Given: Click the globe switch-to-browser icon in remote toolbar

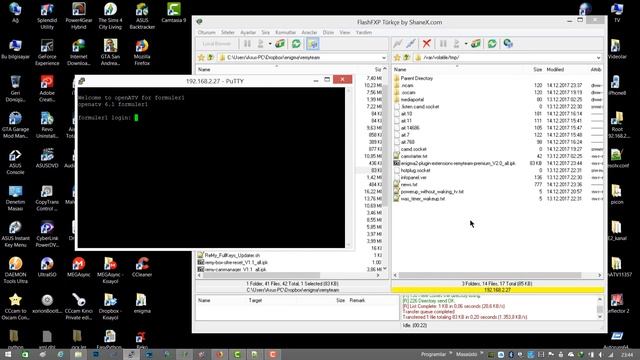Looking at the screenshot, I should click(x=508, y=43).
